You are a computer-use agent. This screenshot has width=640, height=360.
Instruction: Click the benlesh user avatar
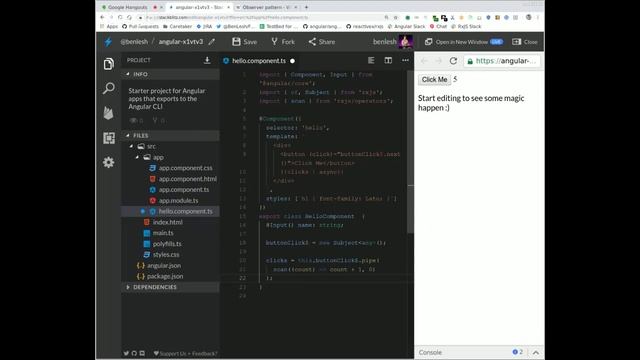click(405, 42)
